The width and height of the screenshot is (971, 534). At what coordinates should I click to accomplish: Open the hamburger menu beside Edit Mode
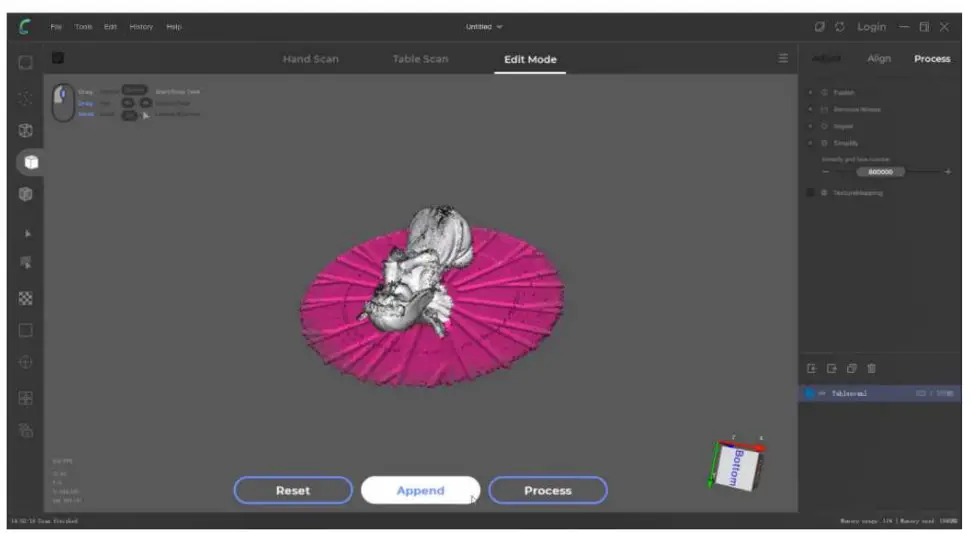pyautogui.click(x=783, y=58)
